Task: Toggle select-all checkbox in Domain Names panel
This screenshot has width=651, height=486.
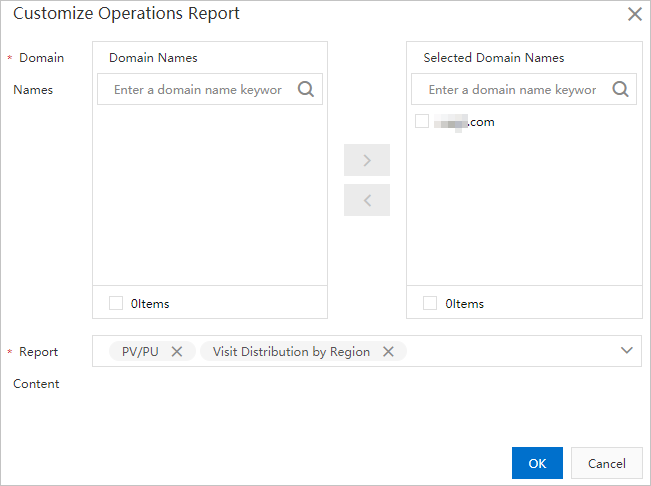Action: coord(116,303)
